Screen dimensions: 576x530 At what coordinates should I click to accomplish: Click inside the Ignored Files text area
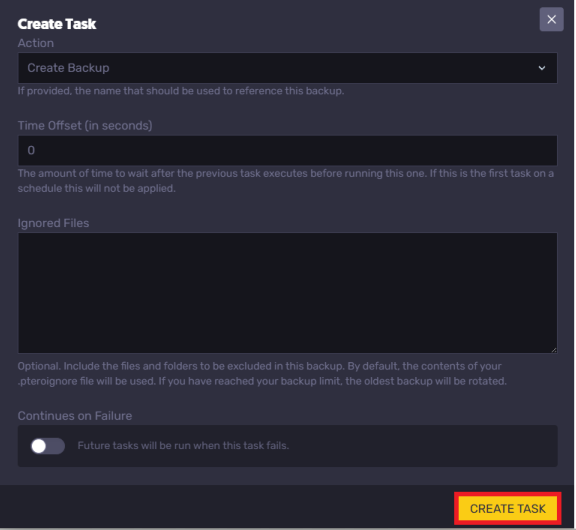pos(288,293)
